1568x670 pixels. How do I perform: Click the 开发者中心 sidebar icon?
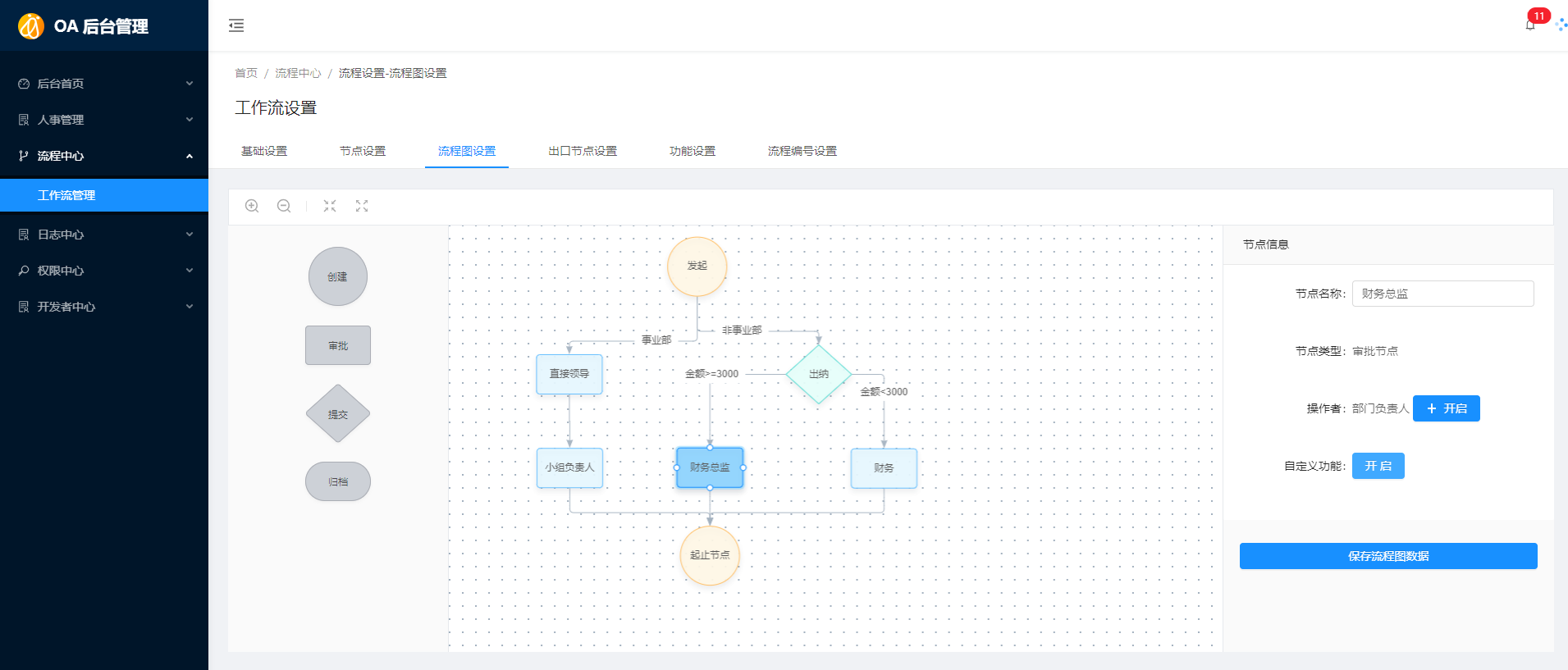pyautogui.click(x=24, y=307)
